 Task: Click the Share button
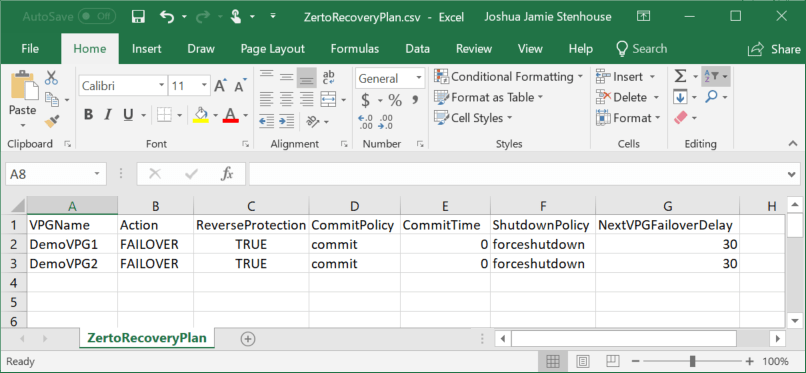click(x=774, y=49)
